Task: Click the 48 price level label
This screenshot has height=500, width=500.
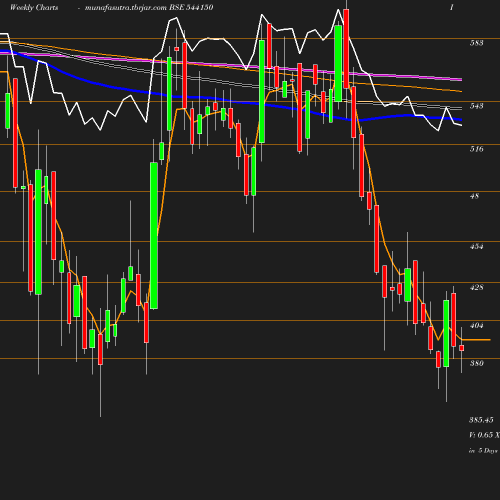Action: tap(474, 196)
